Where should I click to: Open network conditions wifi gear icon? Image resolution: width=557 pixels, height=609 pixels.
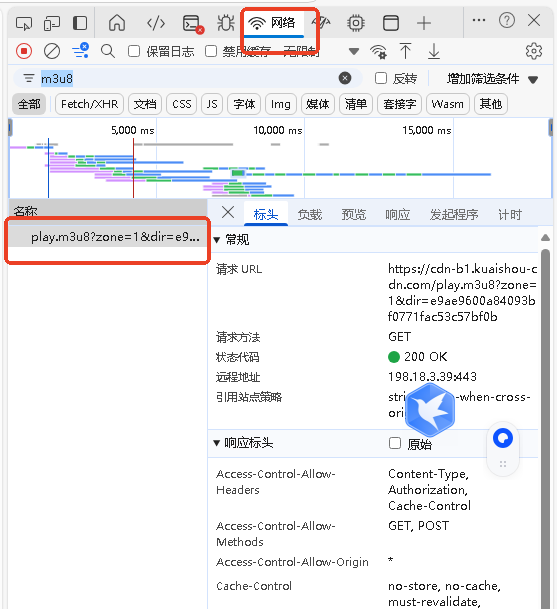[x=378, y=51]
